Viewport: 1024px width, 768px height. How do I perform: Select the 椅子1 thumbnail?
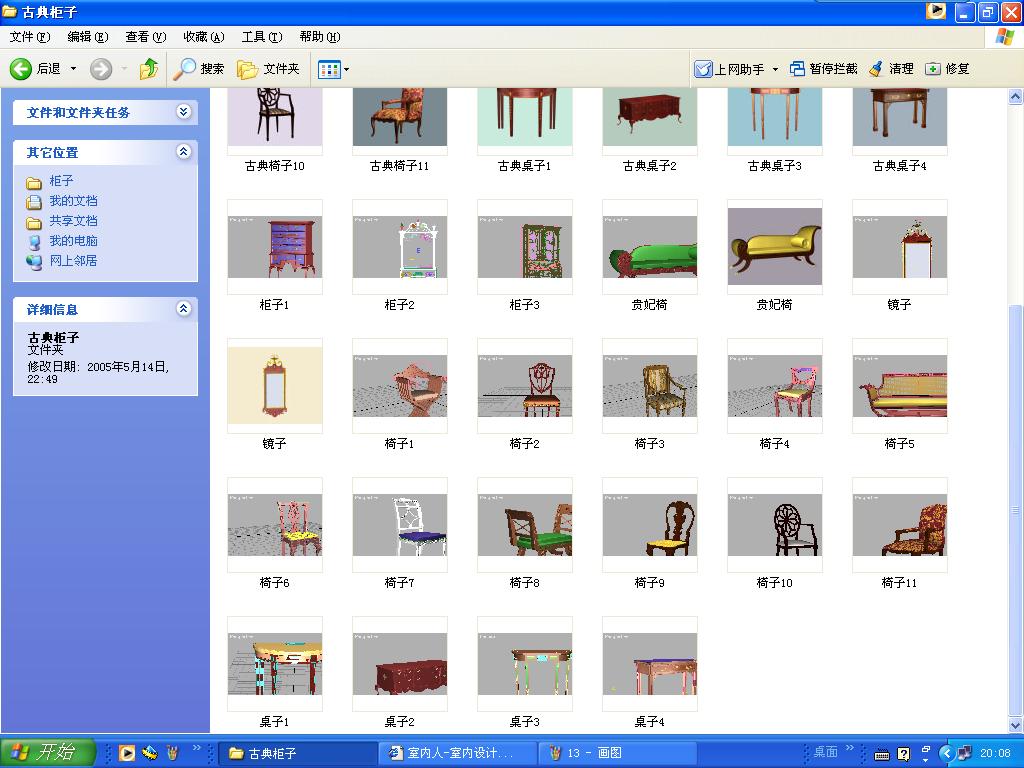click(400, 386)
